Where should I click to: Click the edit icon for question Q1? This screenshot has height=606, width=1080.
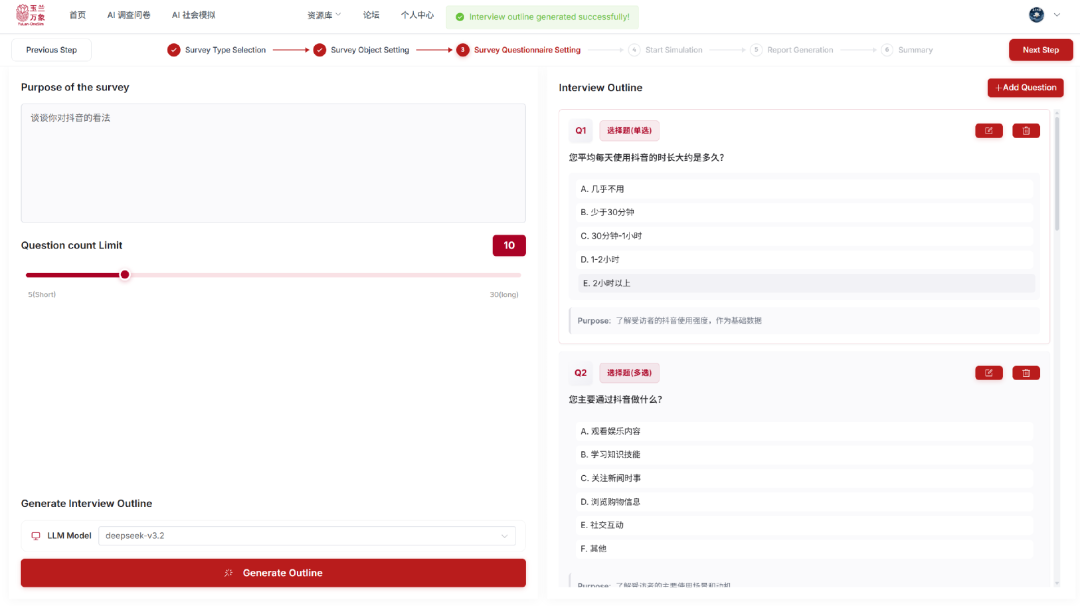[x=988, y=131]
